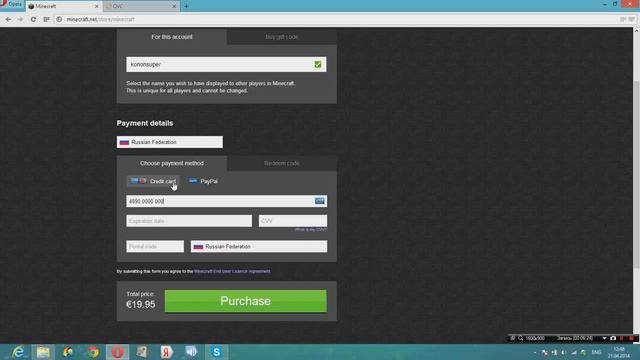The height and width of the screenshot is (360, 640).
Task: Click the kononsuper name field
Action: tap(226, 64)
